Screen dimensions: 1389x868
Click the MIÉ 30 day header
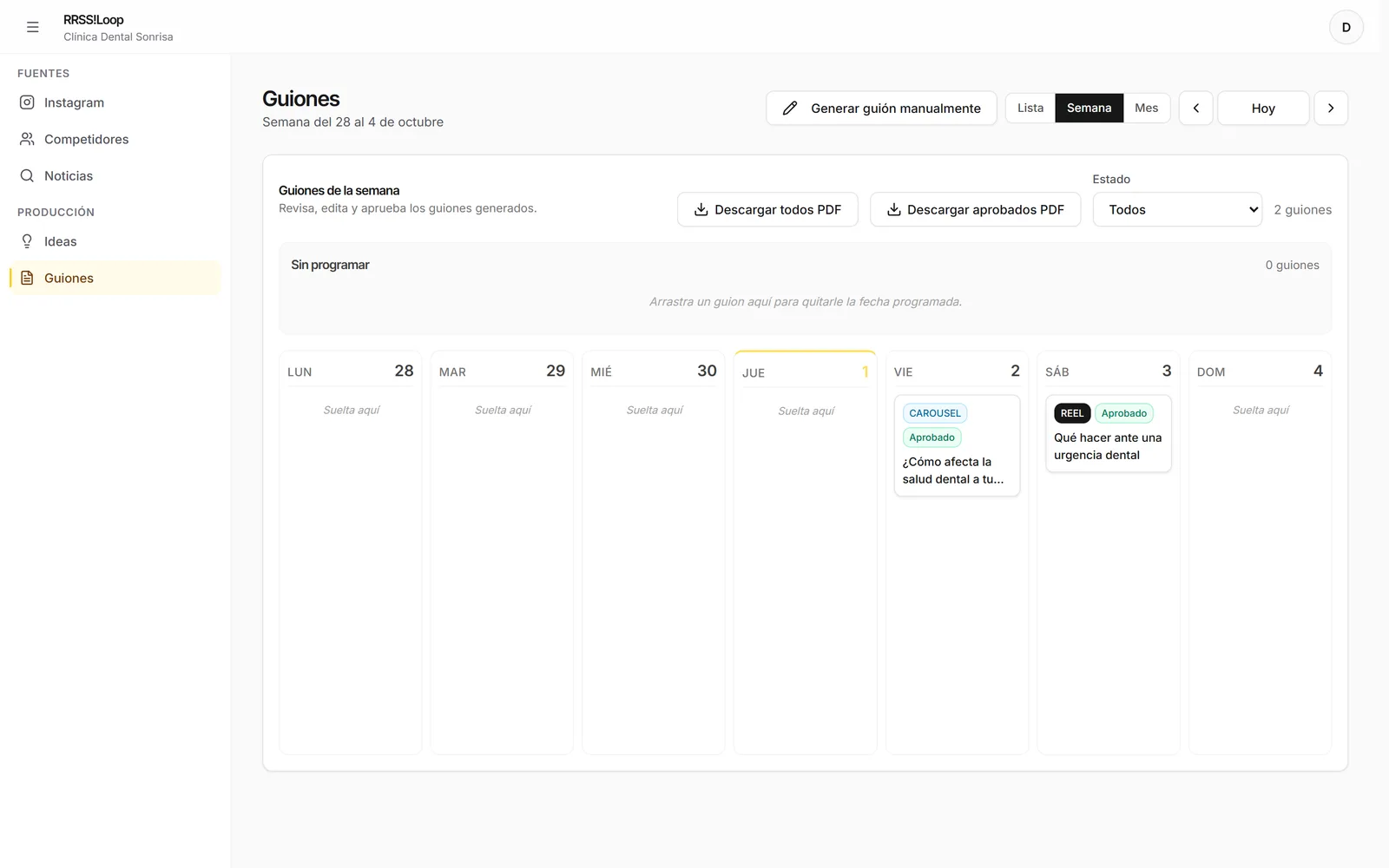tap(654, 371)
